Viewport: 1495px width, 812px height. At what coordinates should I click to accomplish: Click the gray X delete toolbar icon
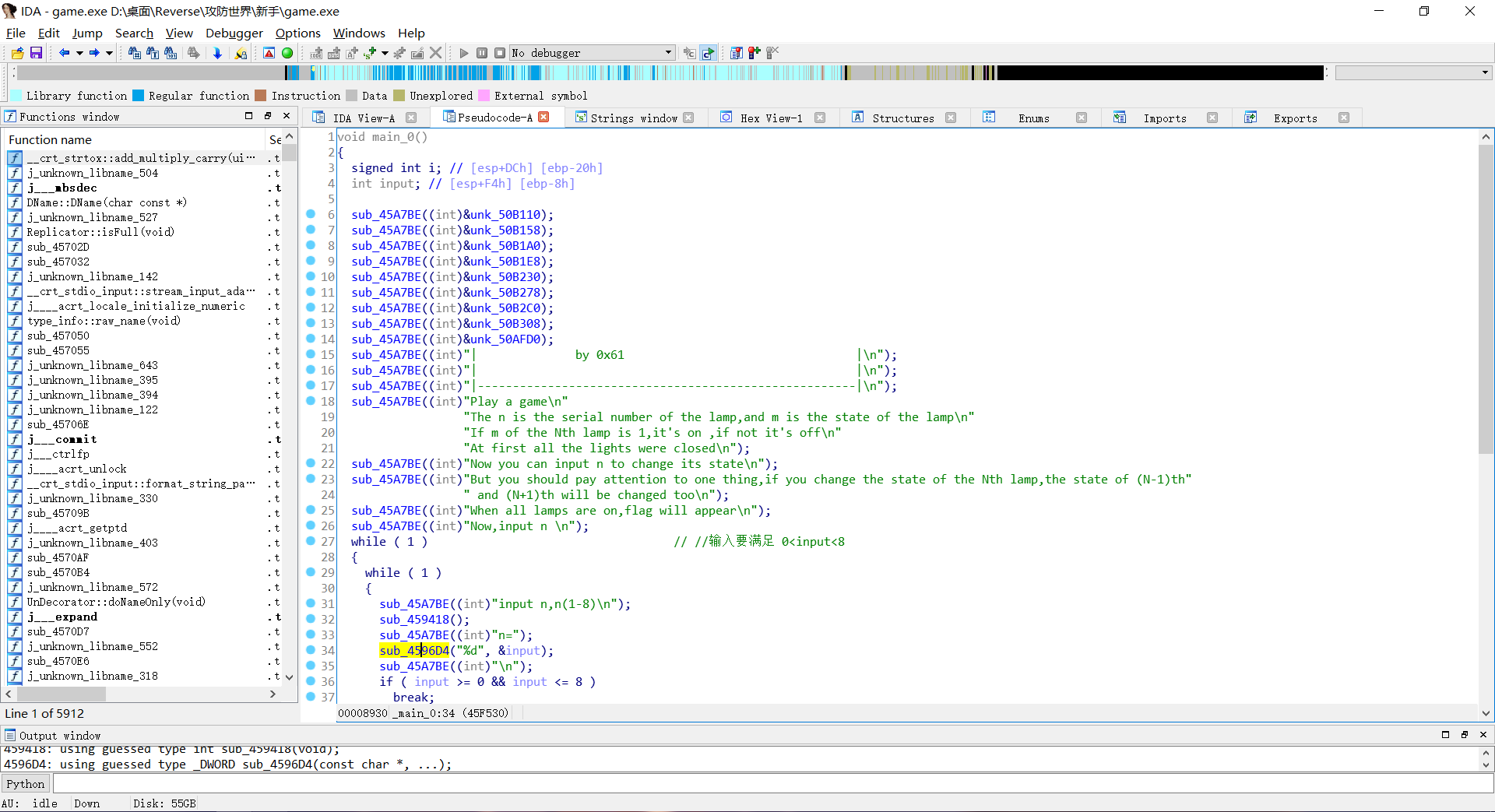pyautogui.click(x=436, y=53)
